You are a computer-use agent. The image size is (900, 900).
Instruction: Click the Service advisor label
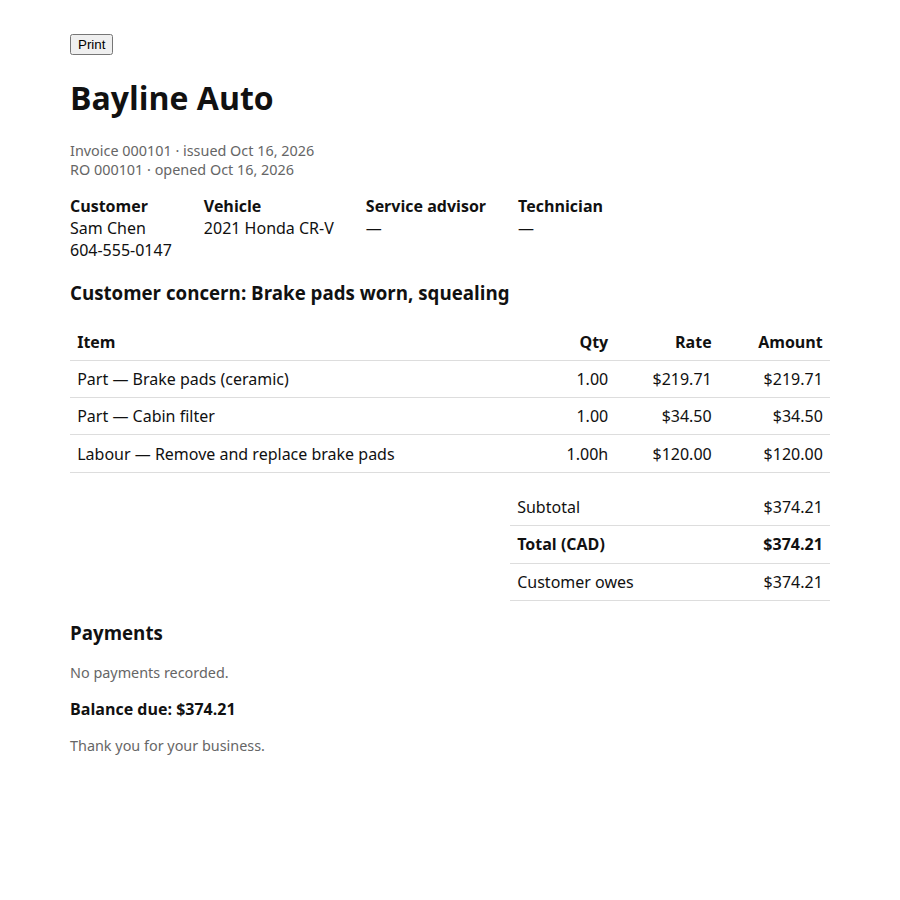coord(426,206)
